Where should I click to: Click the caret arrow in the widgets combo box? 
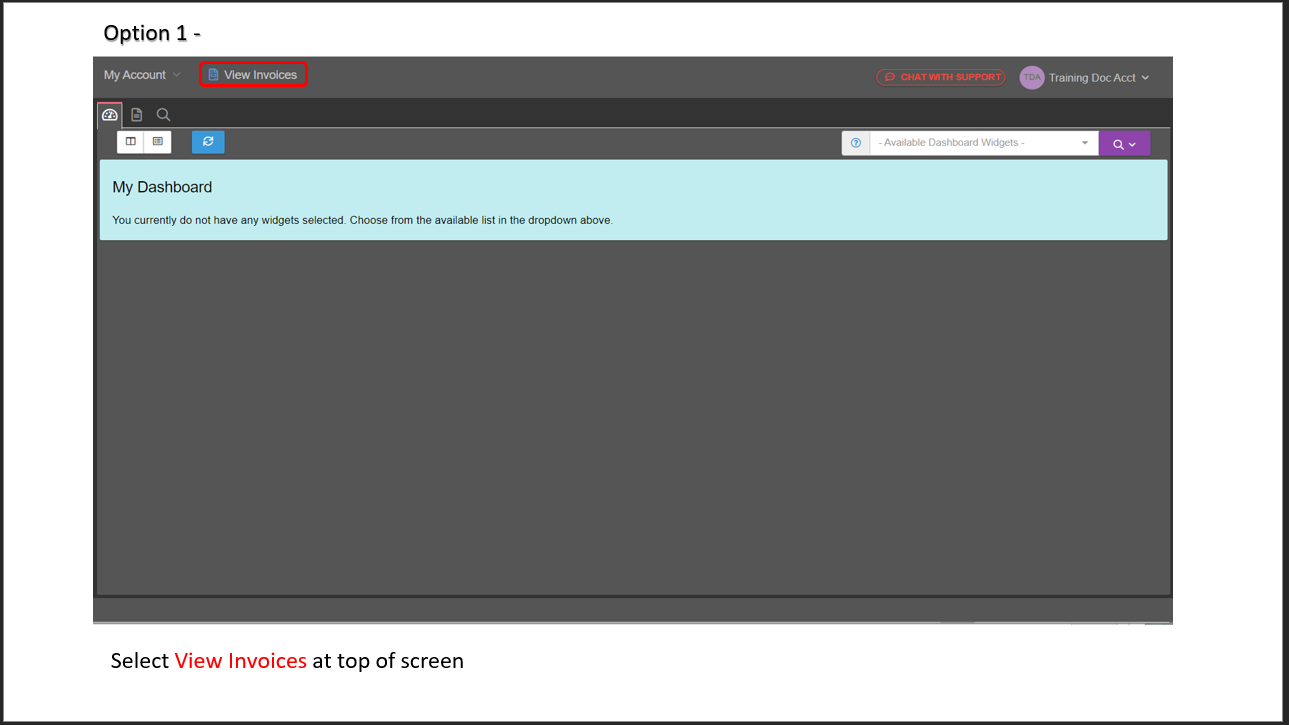point(1085,143)
